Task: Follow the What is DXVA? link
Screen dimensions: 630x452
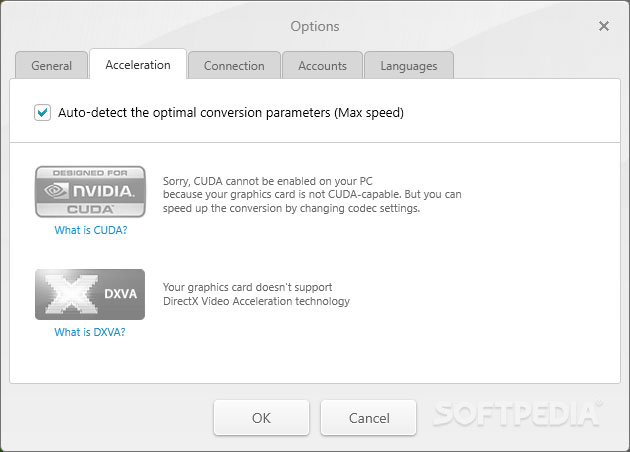Action: click(90, 332)
